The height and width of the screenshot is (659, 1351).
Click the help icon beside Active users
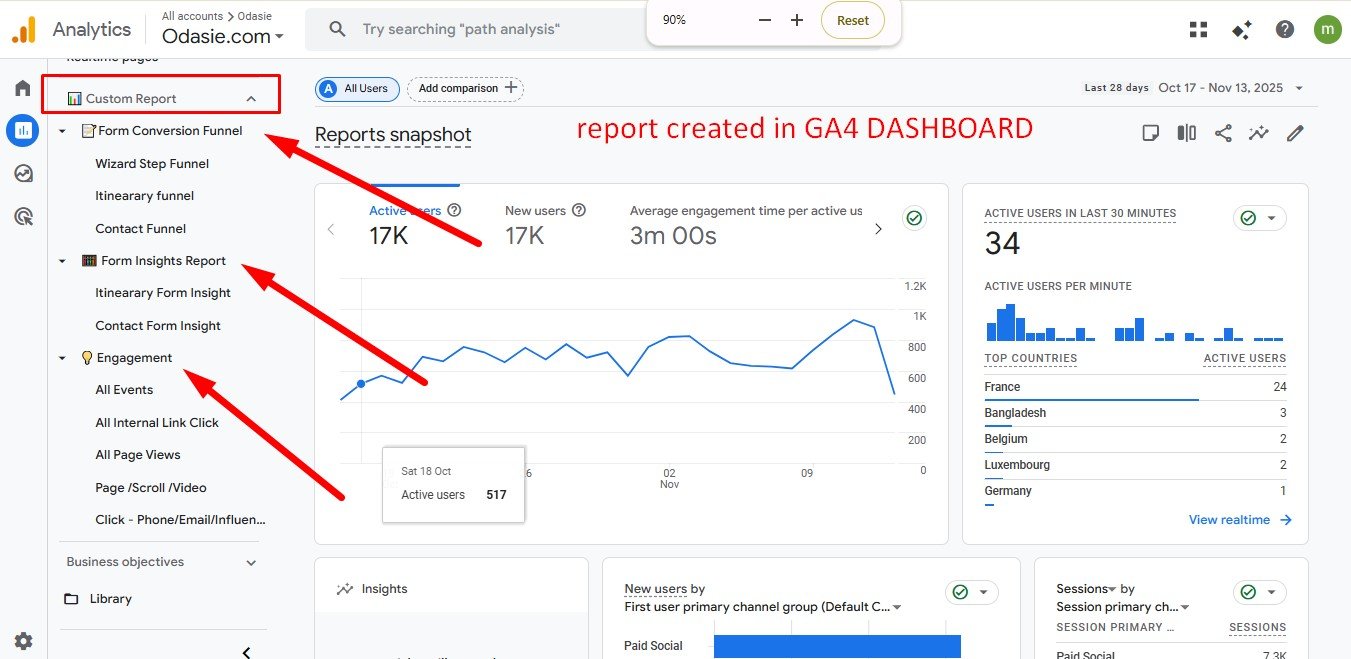coord(454,210)
